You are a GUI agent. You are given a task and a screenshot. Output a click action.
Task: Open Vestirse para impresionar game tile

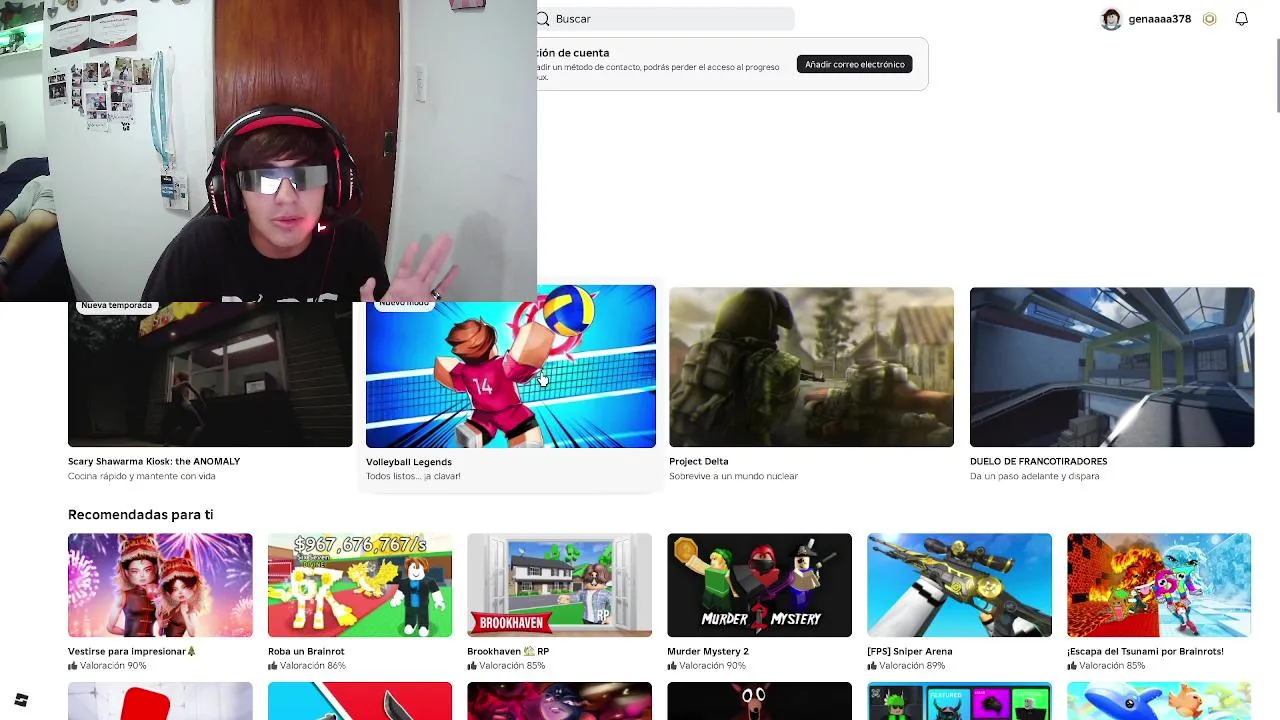click(160, 585)
